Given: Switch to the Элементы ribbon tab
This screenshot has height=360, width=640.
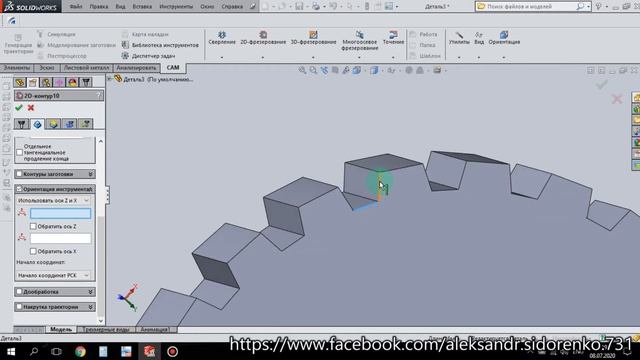Looking at the screenshot, I should click(x=17, y=68).
